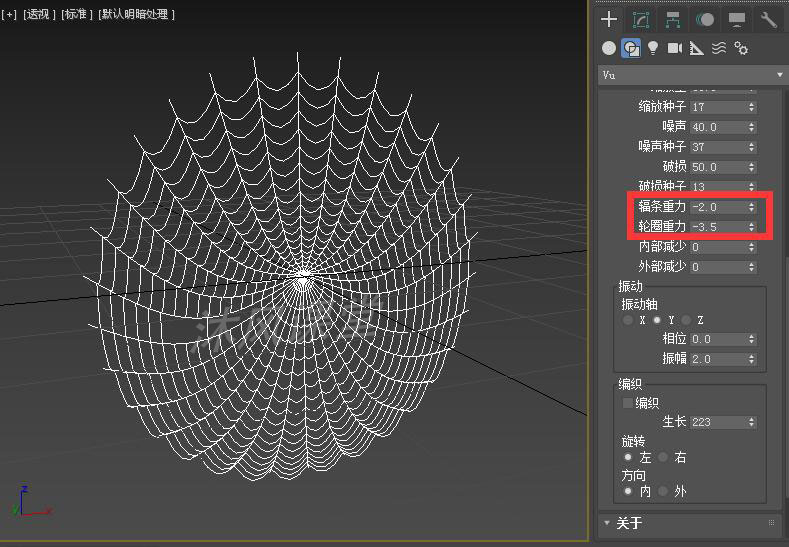Expand the 关于 rollout

630,523
